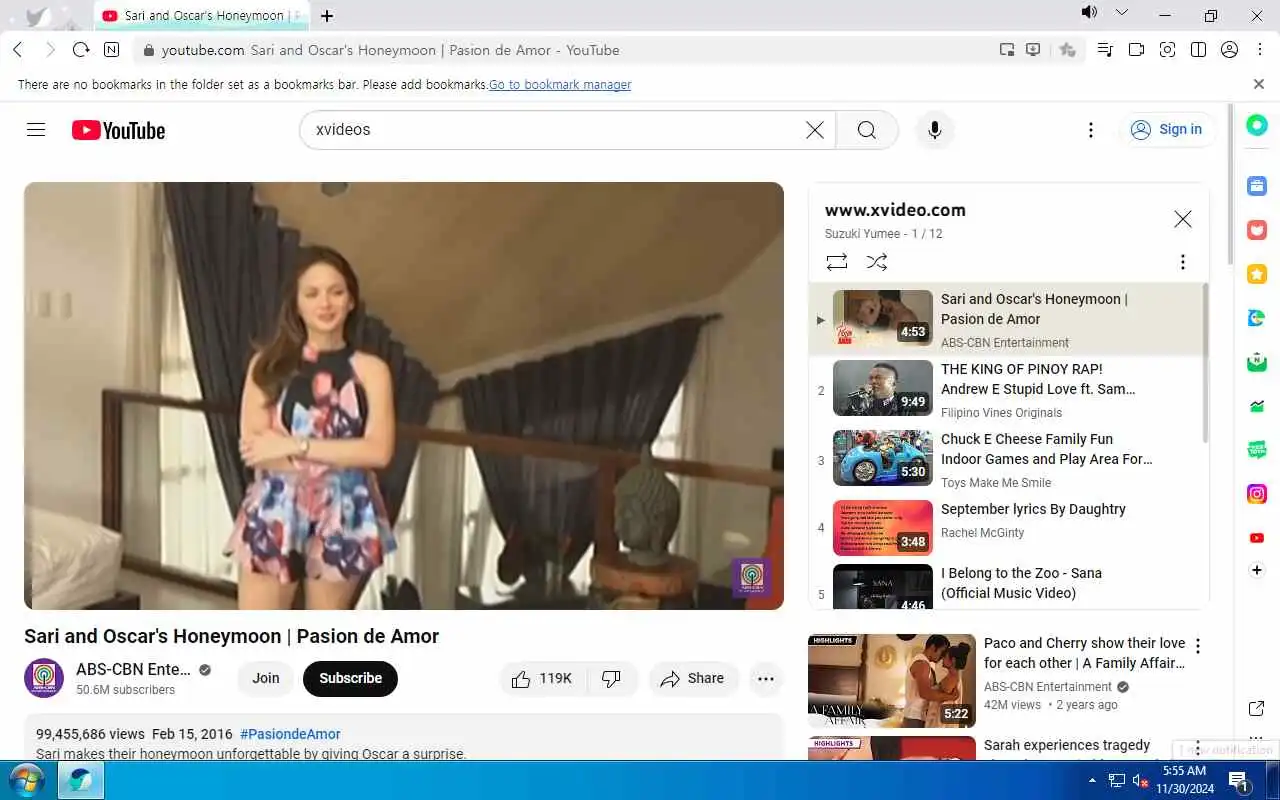Go forward in browser history
1280x800 pixels.
(x=50, y=50)
